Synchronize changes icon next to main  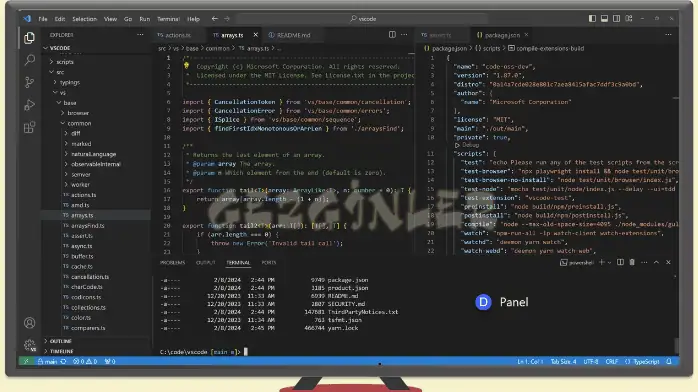pos(63,361)
